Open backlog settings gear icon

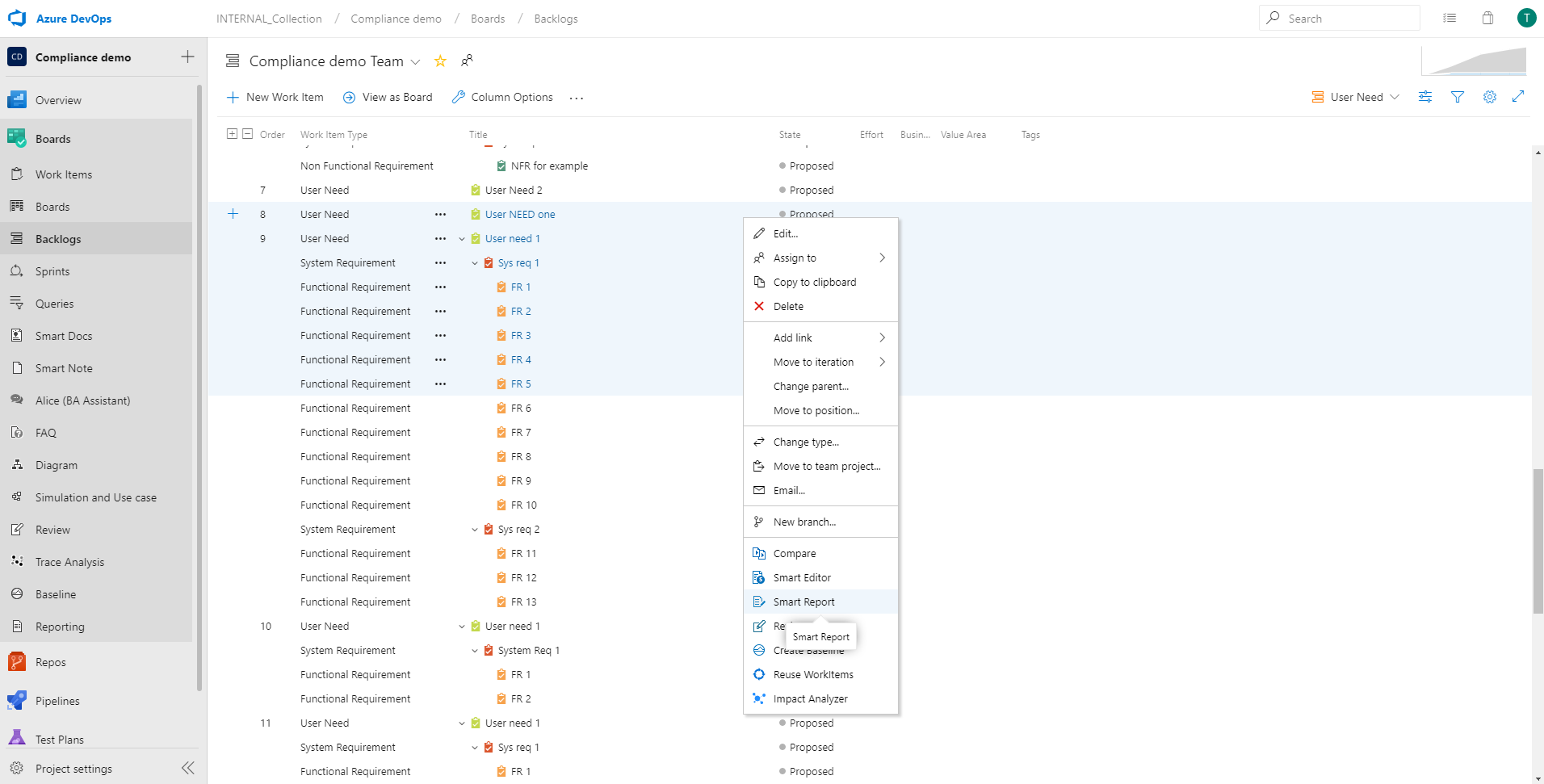[1489, 97]
